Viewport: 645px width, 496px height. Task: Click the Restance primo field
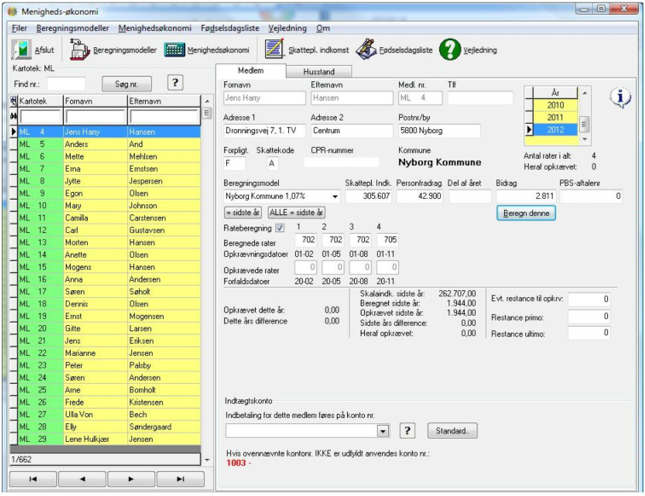[x=589, y=317]
